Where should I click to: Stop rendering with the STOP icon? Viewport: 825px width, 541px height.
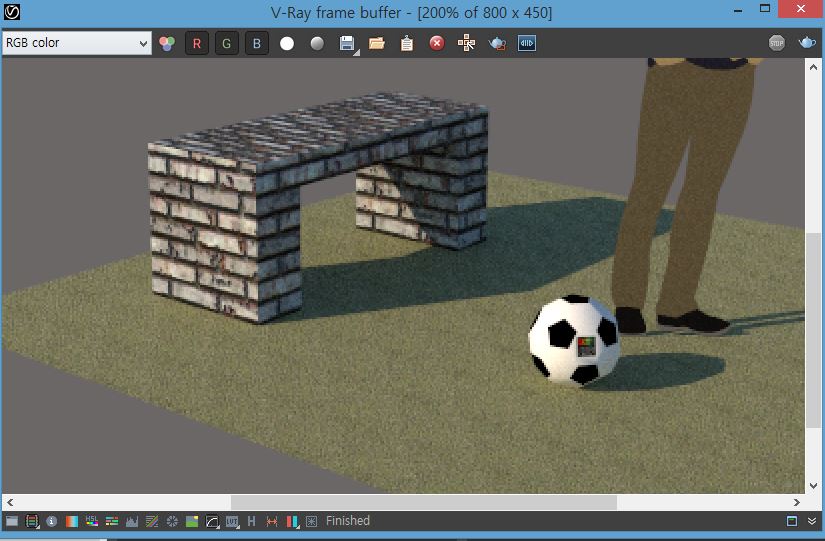point(777,43)
